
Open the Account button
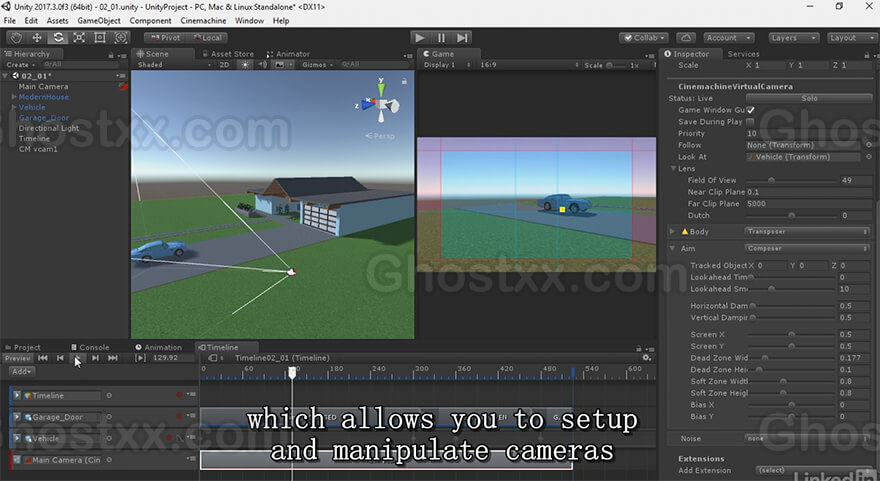click(x=728, y=38)
